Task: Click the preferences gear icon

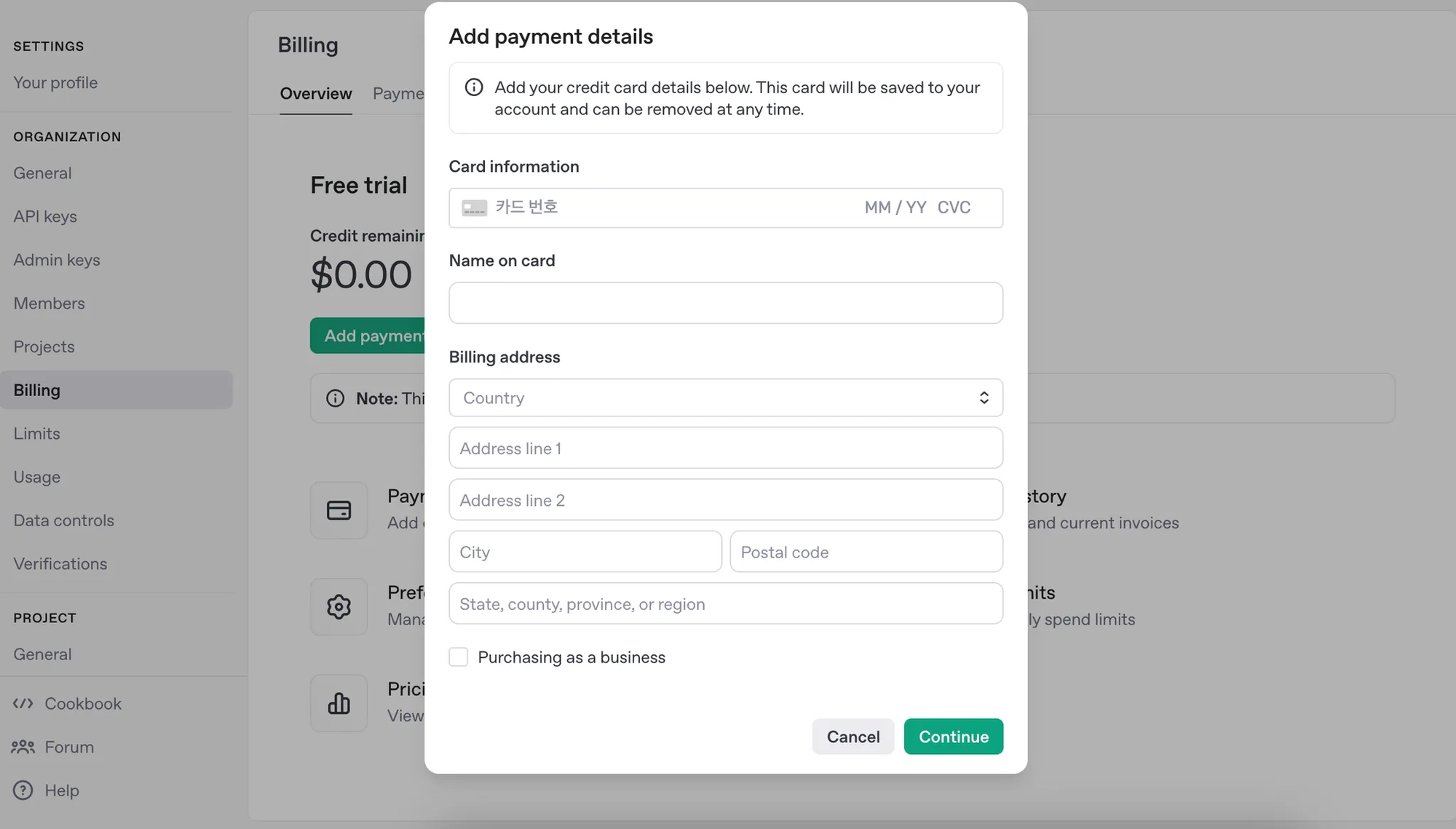Action: [x=339, y=606]
